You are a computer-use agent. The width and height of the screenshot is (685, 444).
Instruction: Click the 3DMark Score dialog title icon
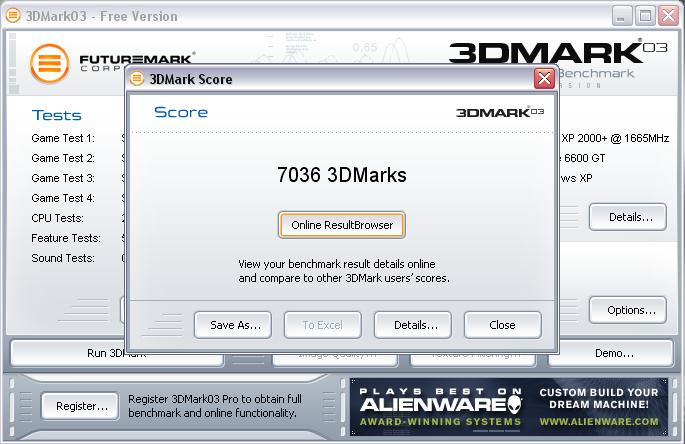137,79
